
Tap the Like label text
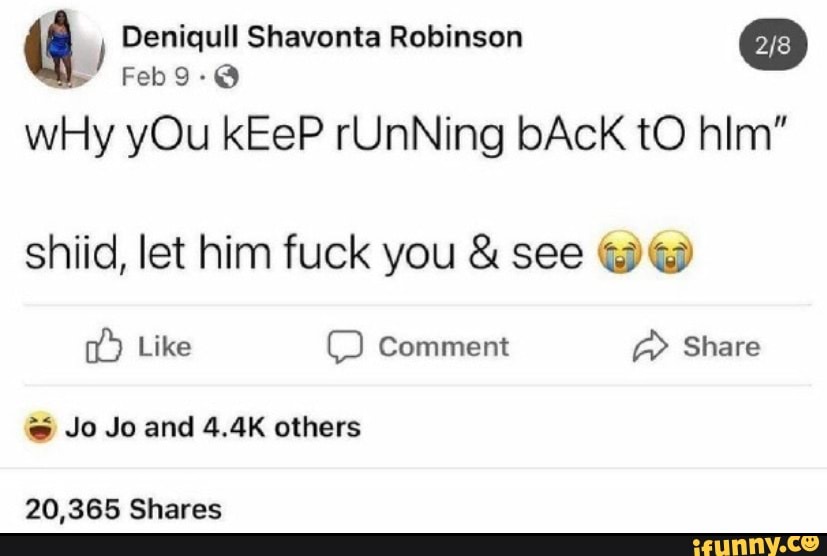pos(165,347)
